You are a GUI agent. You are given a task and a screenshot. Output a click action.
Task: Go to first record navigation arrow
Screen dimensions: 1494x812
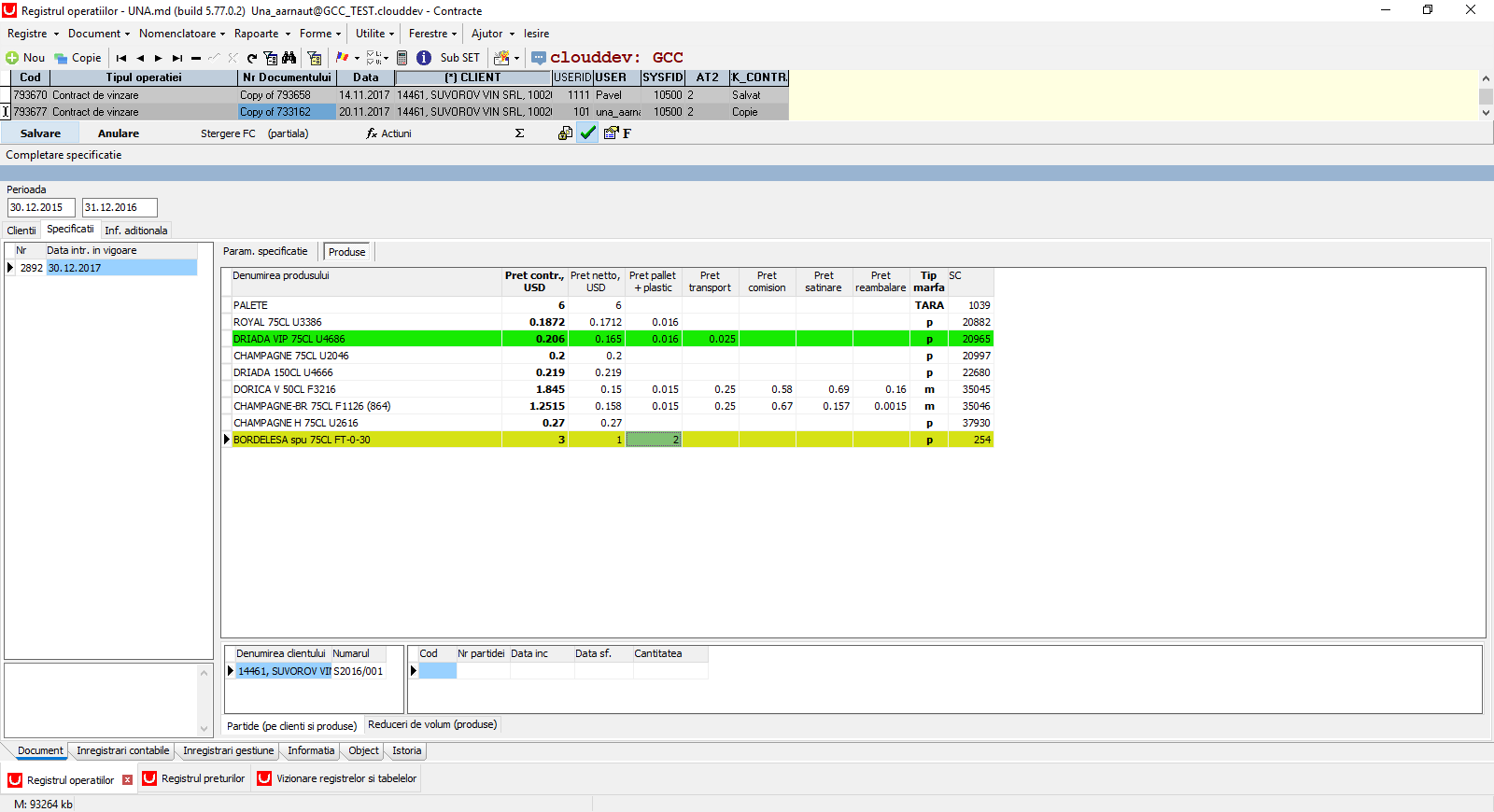pyautogui.click(x=121, y=58)
